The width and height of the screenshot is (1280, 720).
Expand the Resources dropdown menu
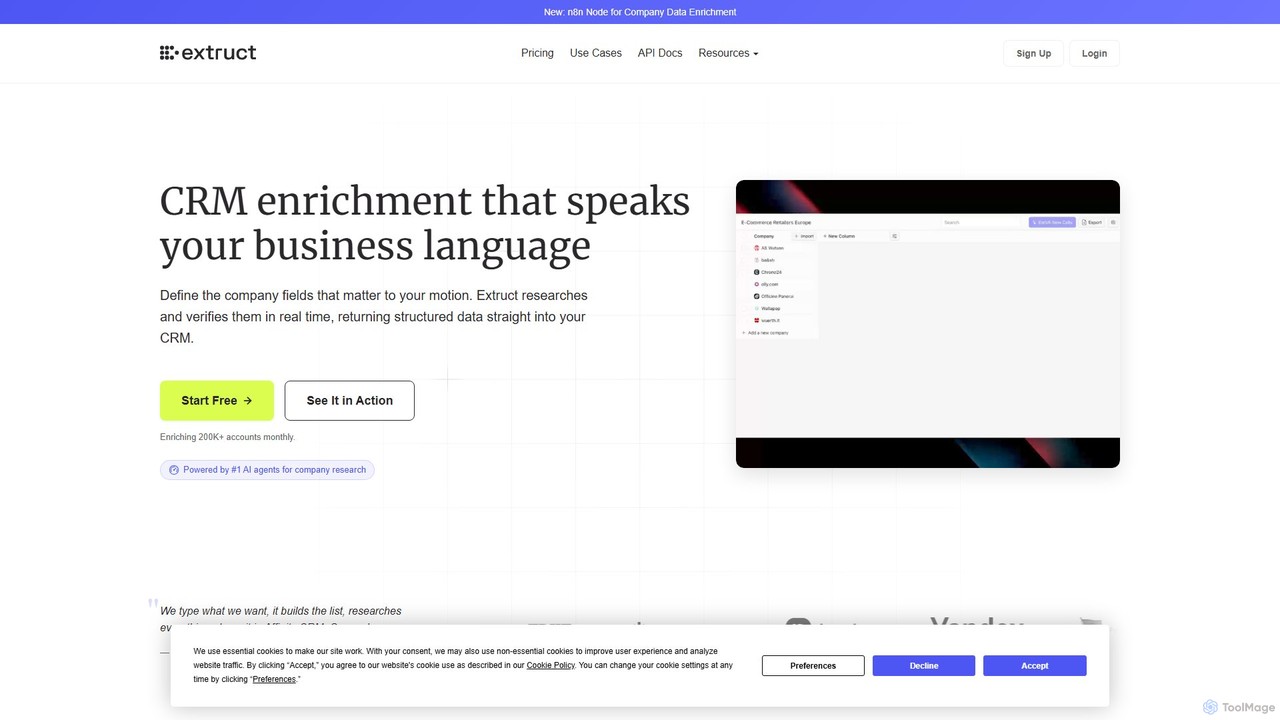pos(728,53)
